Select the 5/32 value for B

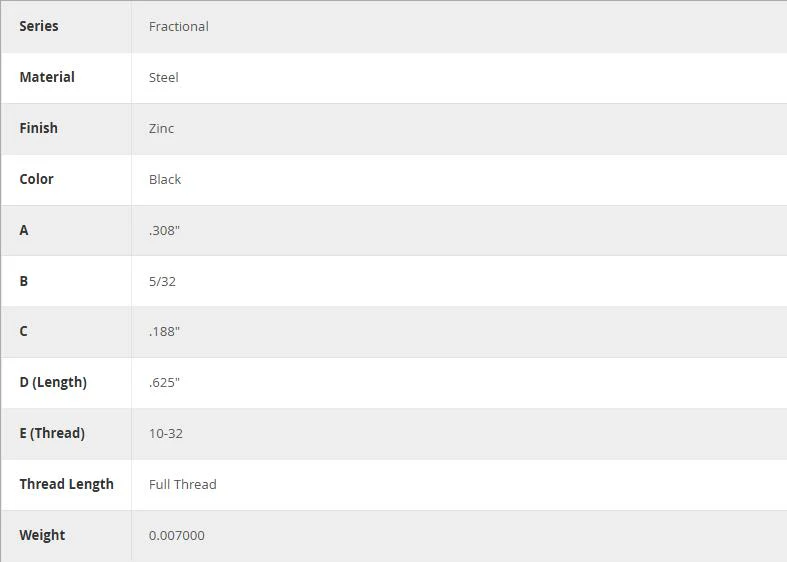[162, 282]
